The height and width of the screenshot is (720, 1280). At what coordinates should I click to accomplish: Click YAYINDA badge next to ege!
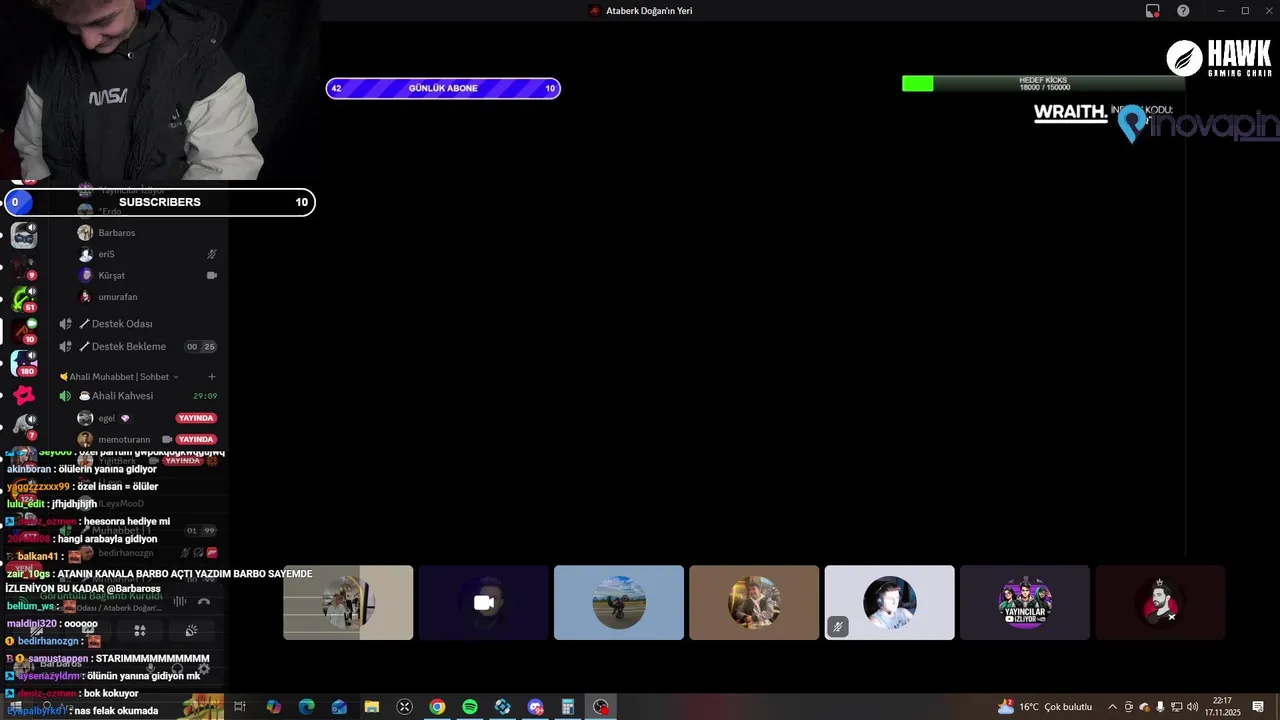pos(196,418)
